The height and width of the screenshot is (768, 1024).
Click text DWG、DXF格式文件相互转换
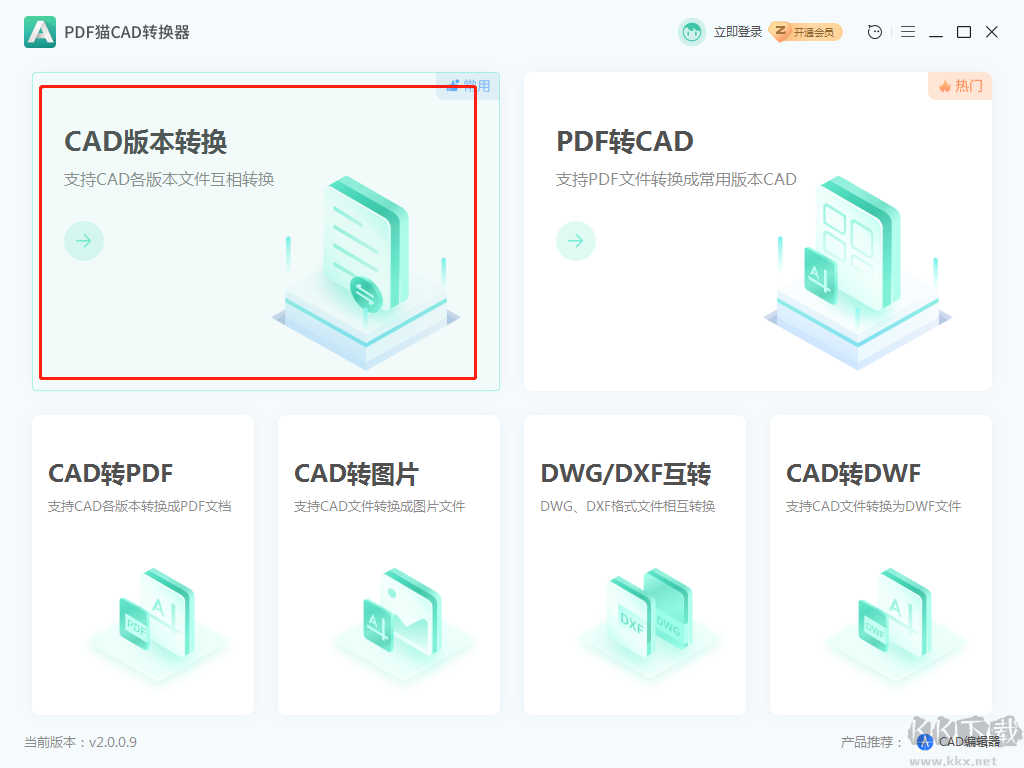628,506
